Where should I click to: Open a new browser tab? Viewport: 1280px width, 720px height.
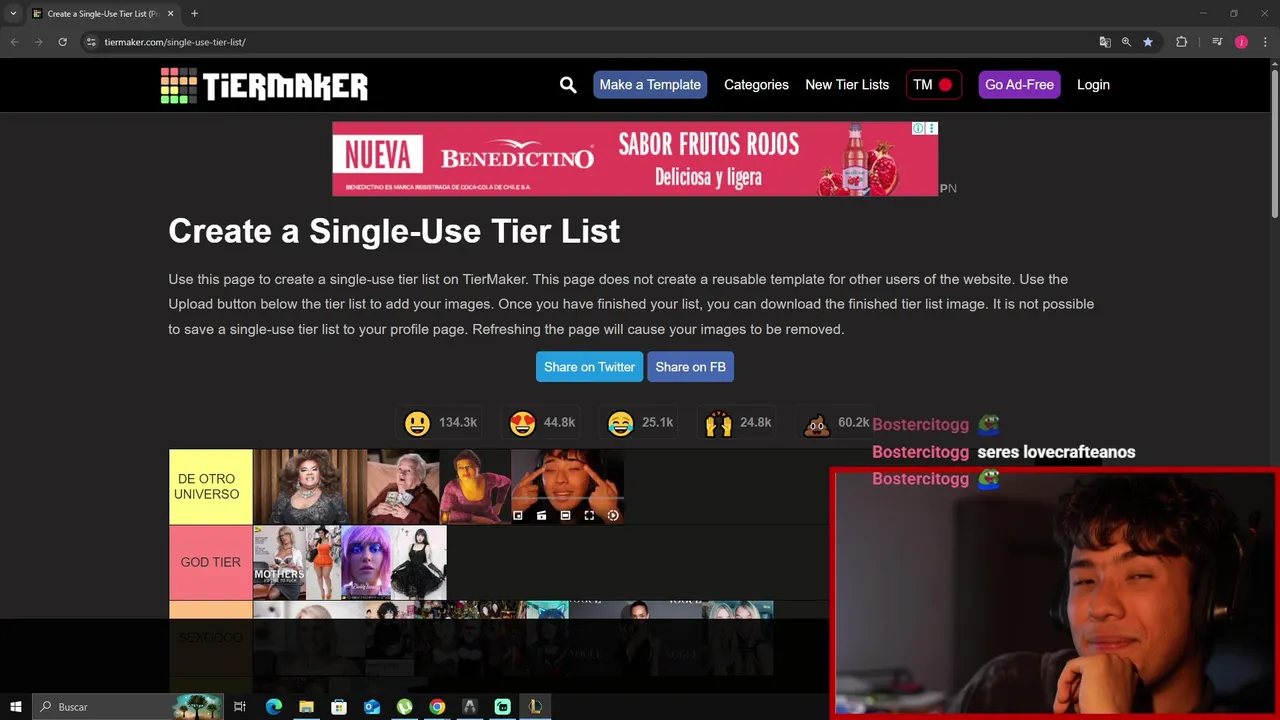(x=194, y=14)
